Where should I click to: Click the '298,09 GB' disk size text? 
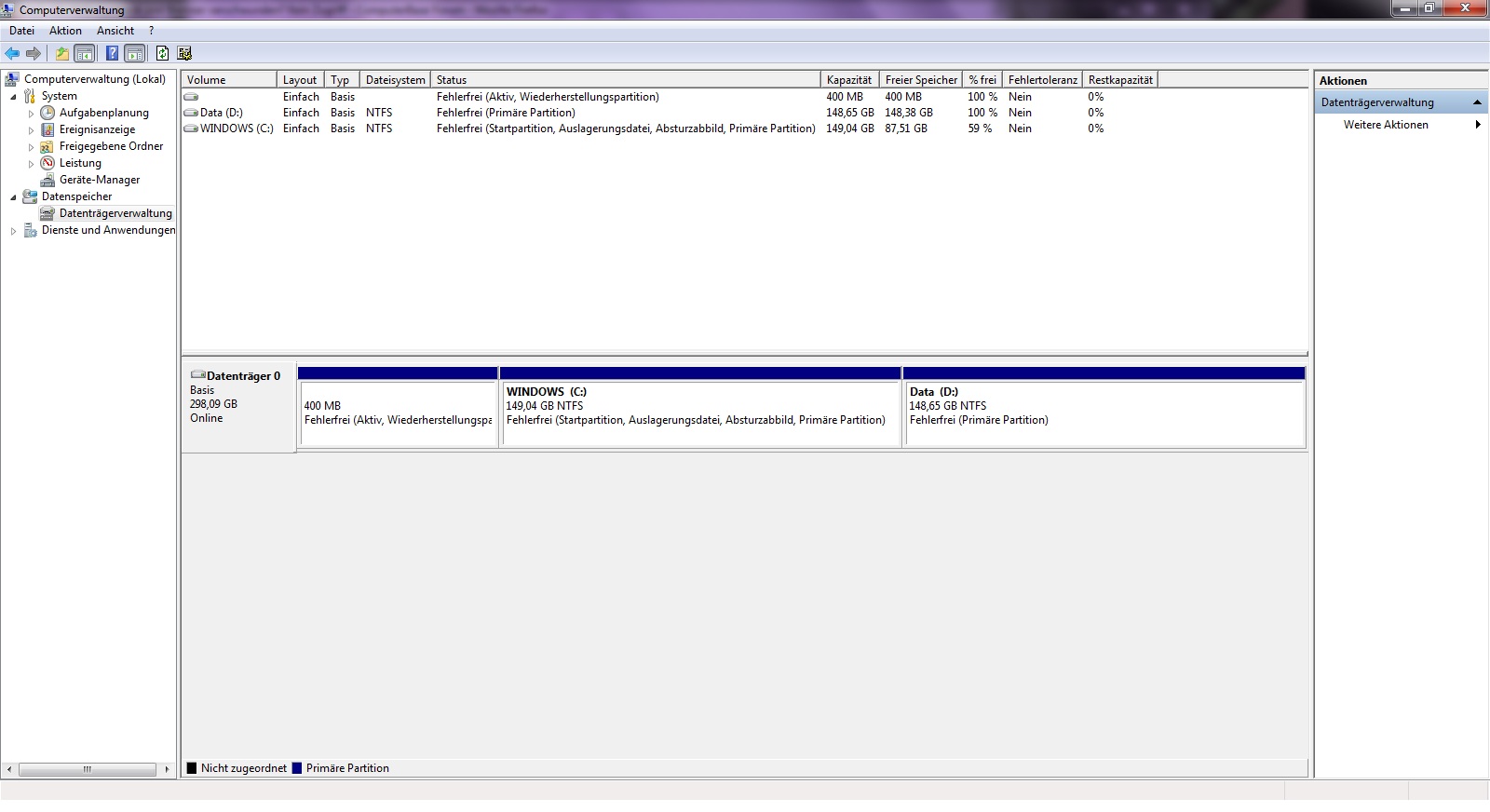pos(213,404)
